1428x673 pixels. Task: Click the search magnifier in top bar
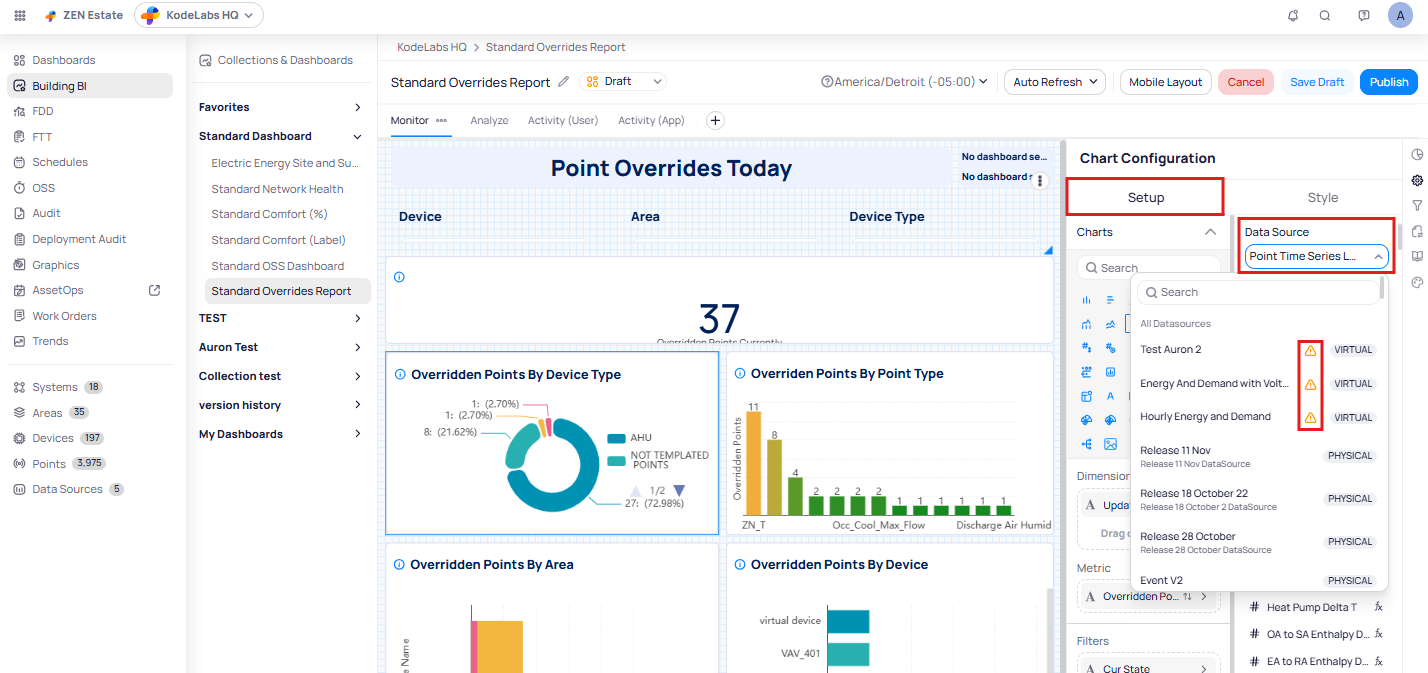click(1325, 15)
